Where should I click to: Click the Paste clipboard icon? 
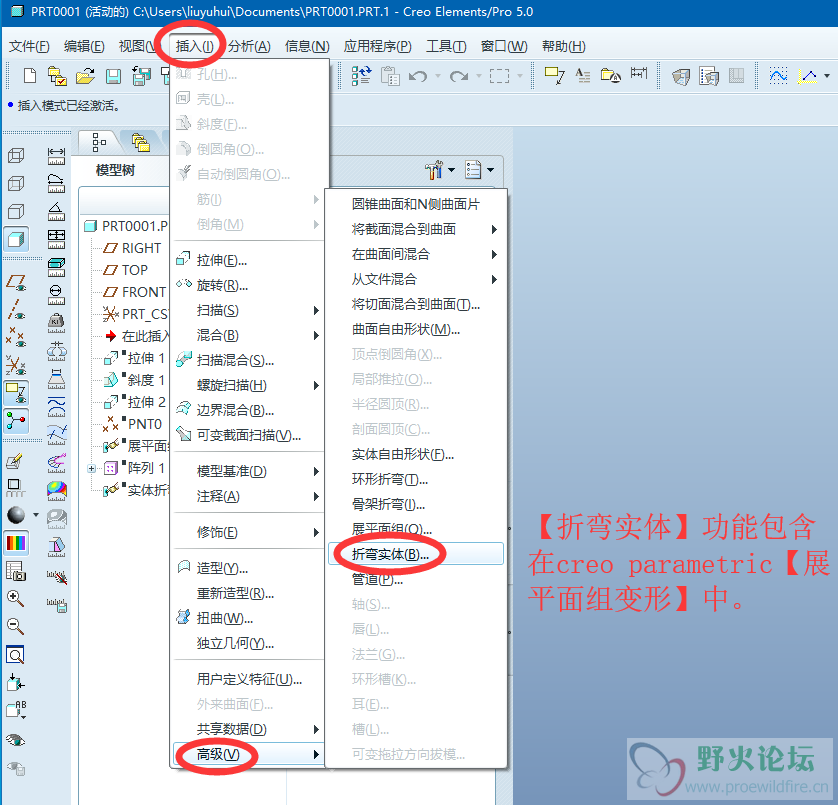(x=390, y=76)
